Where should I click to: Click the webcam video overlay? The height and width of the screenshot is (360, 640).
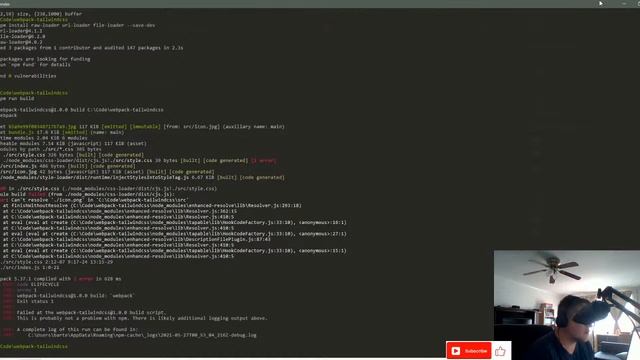coord(567,305)
